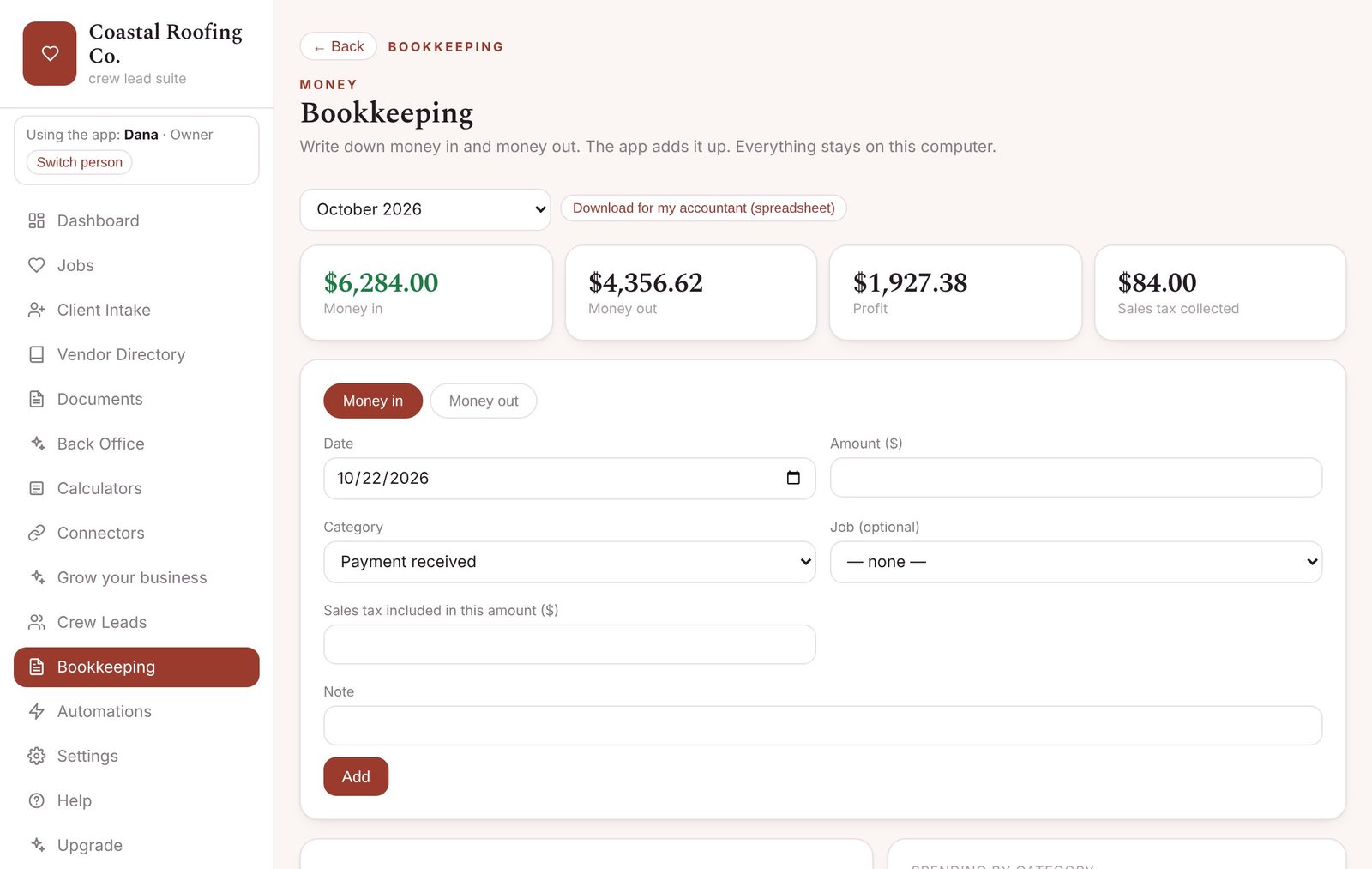1372x869 pixels.
Task: Click the Settings gear icon
Action: pyautogui.click(x=36, y=756)
